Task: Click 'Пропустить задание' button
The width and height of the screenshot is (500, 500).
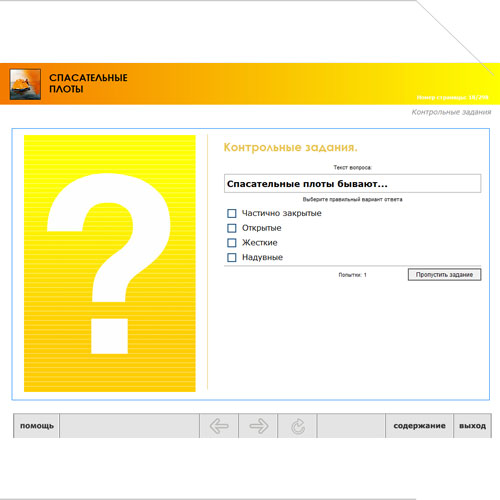Action: (x=444, y=275)
